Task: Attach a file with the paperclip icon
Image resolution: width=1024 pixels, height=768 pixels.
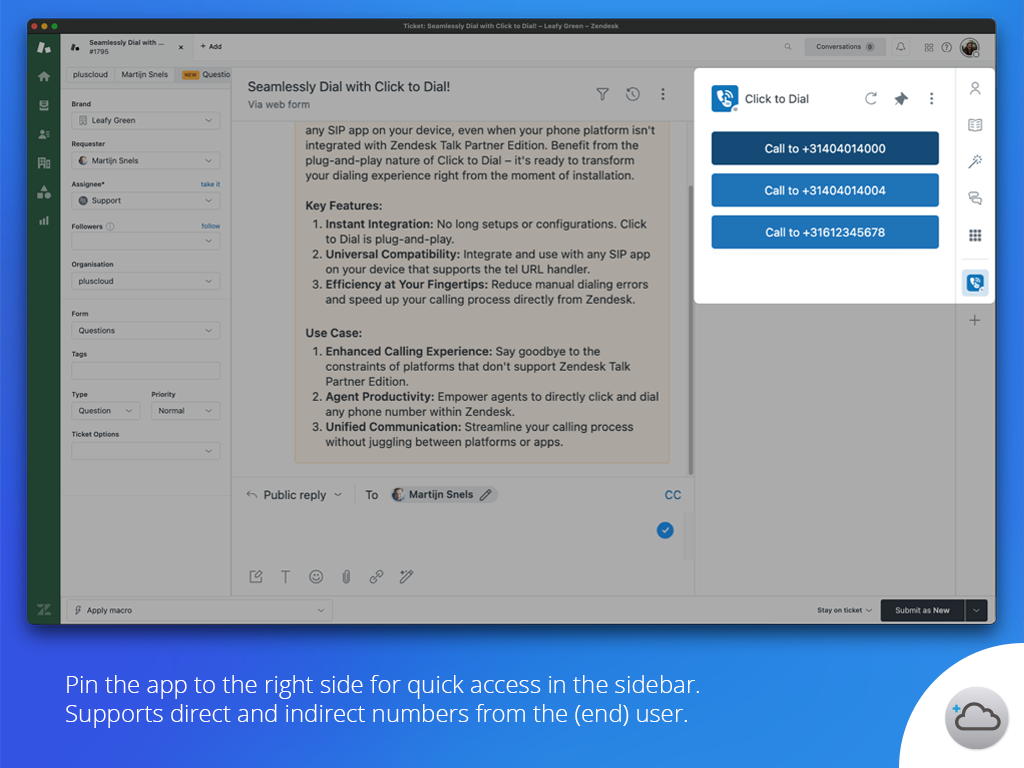Action: tap(346, 577)
